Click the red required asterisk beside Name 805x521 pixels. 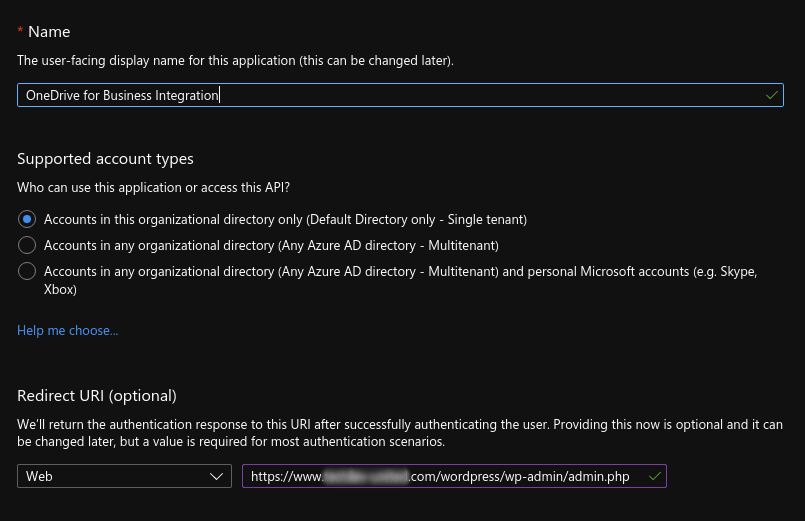point(21,32)
